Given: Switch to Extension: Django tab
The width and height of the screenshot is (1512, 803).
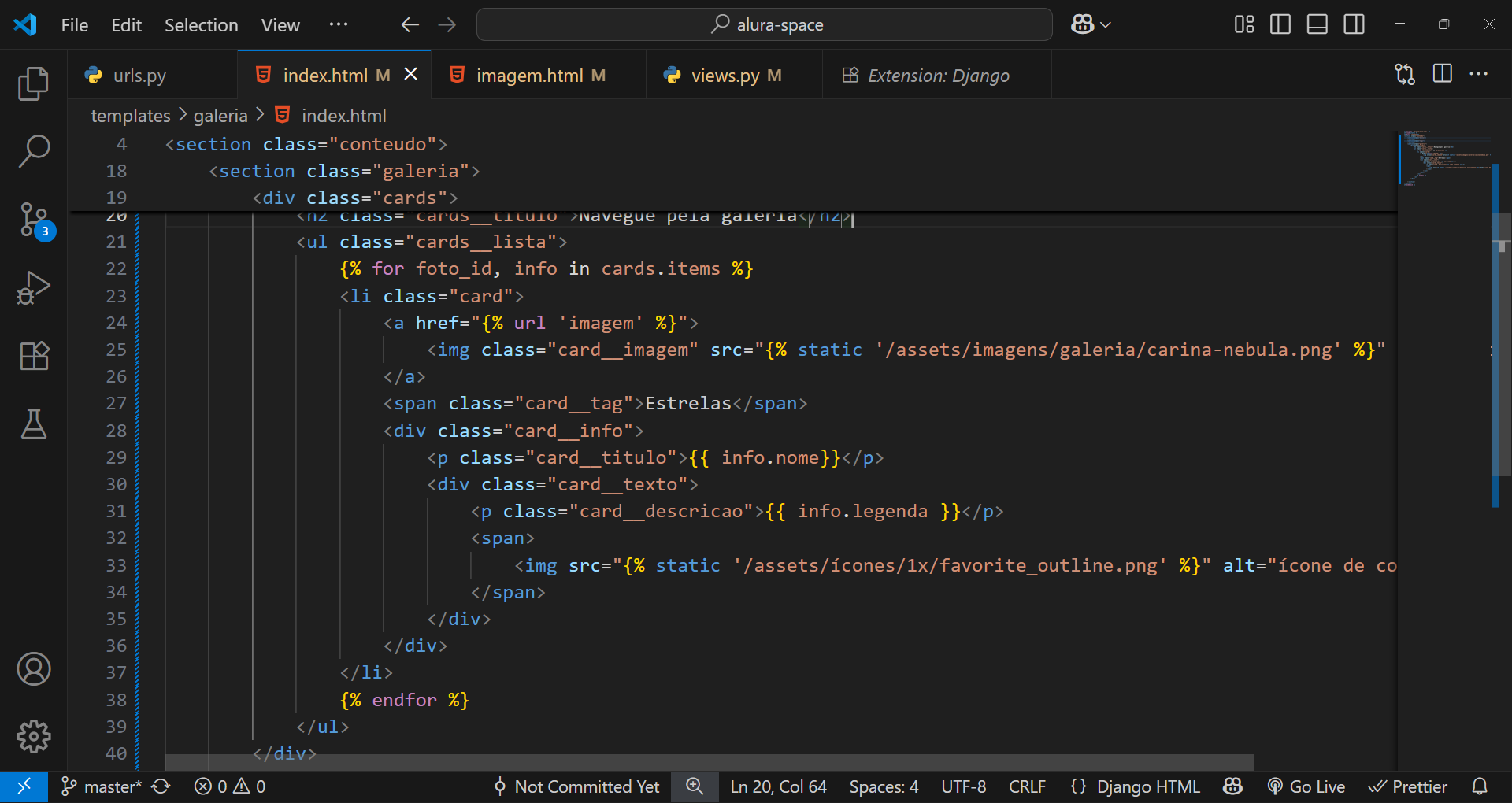Looking at the screenshot, I should click(937, 75).
